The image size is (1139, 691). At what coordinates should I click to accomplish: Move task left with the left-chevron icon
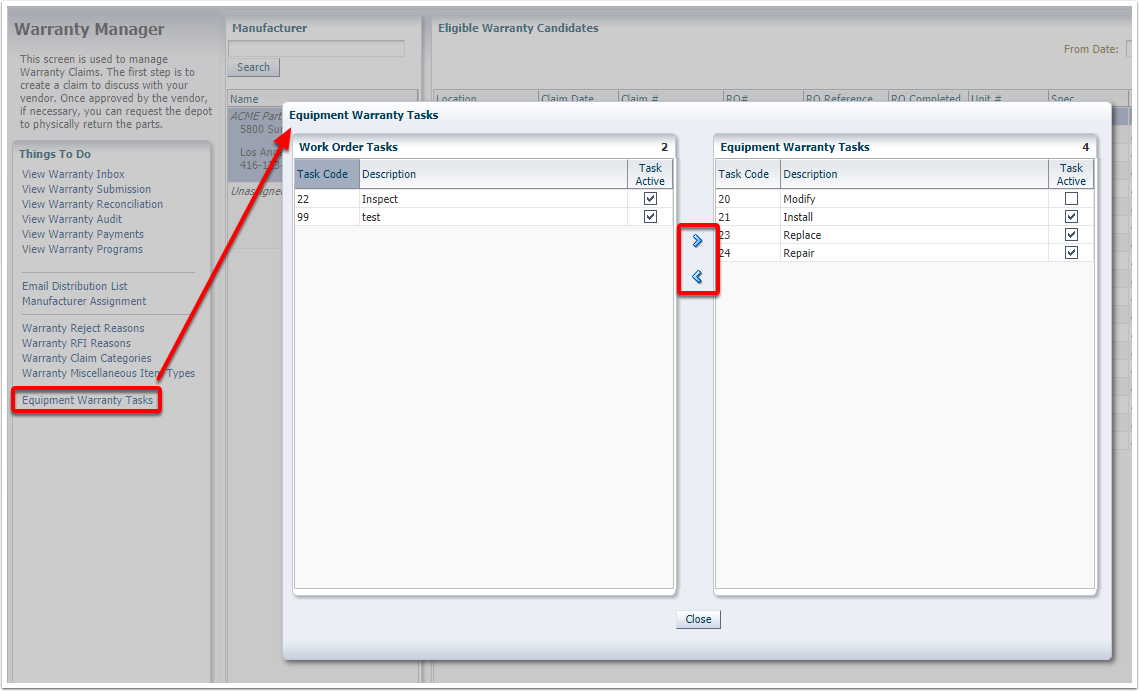point(697,277)
